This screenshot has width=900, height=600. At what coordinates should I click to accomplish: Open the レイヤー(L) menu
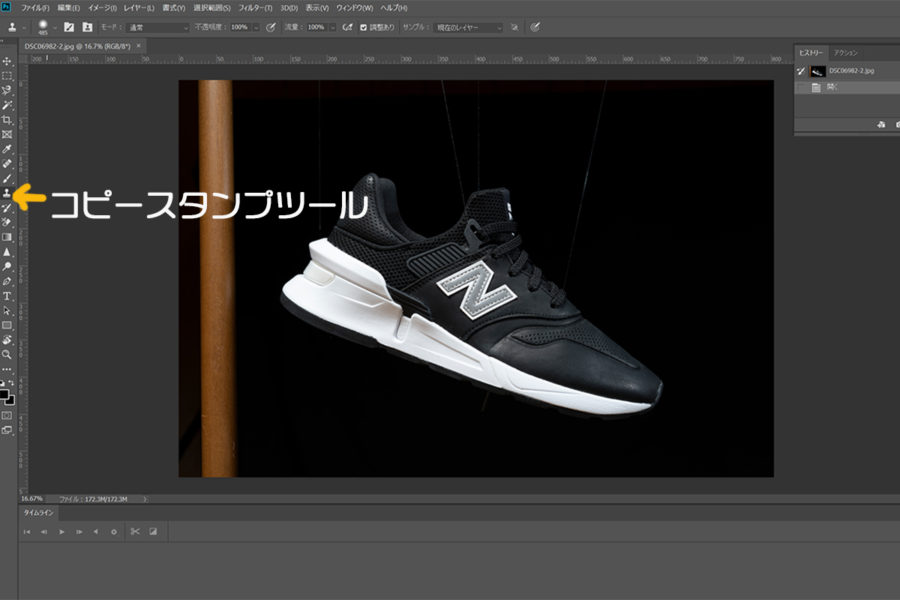[x=139, y=8]
